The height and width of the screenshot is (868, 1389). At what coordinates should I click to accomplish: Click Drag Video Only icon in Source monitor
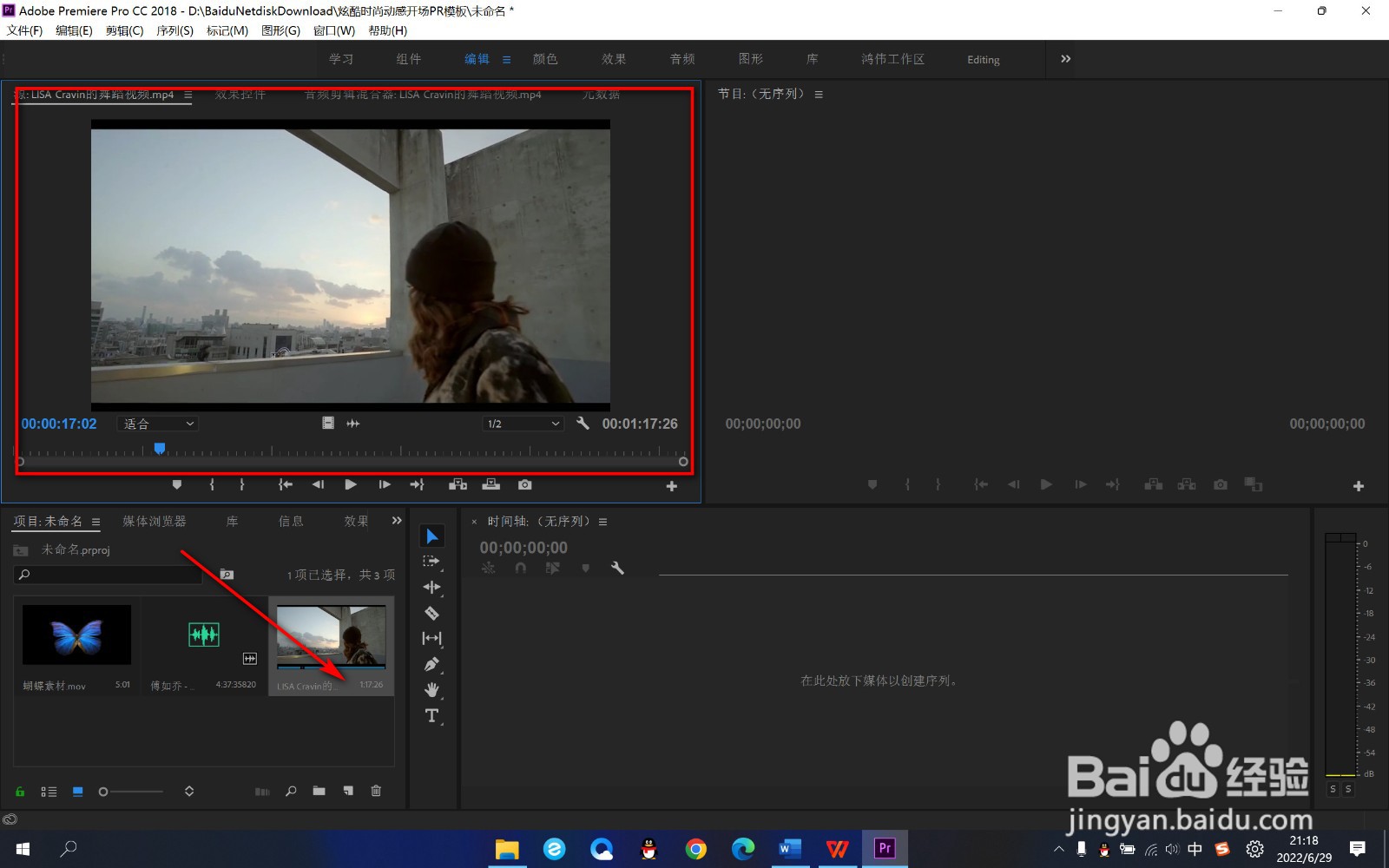click(328, 424)
